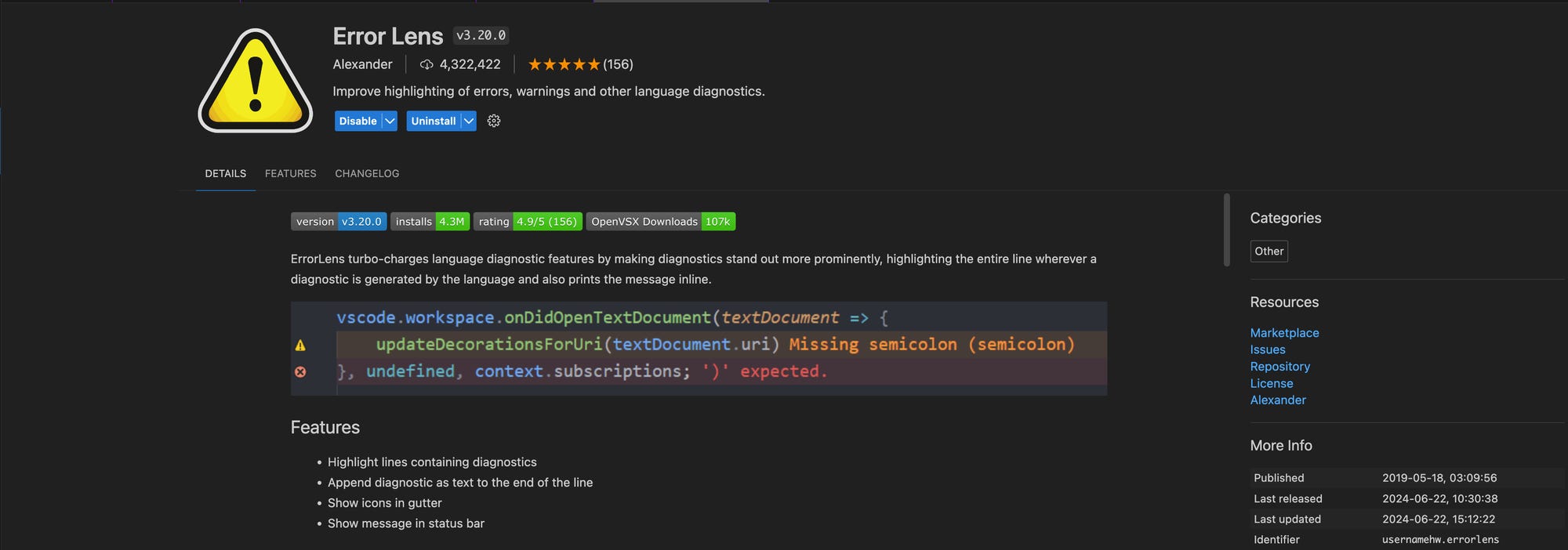Click the identifier usernamehw.errorlens value
The image size is (1568, 550).
1440,539
